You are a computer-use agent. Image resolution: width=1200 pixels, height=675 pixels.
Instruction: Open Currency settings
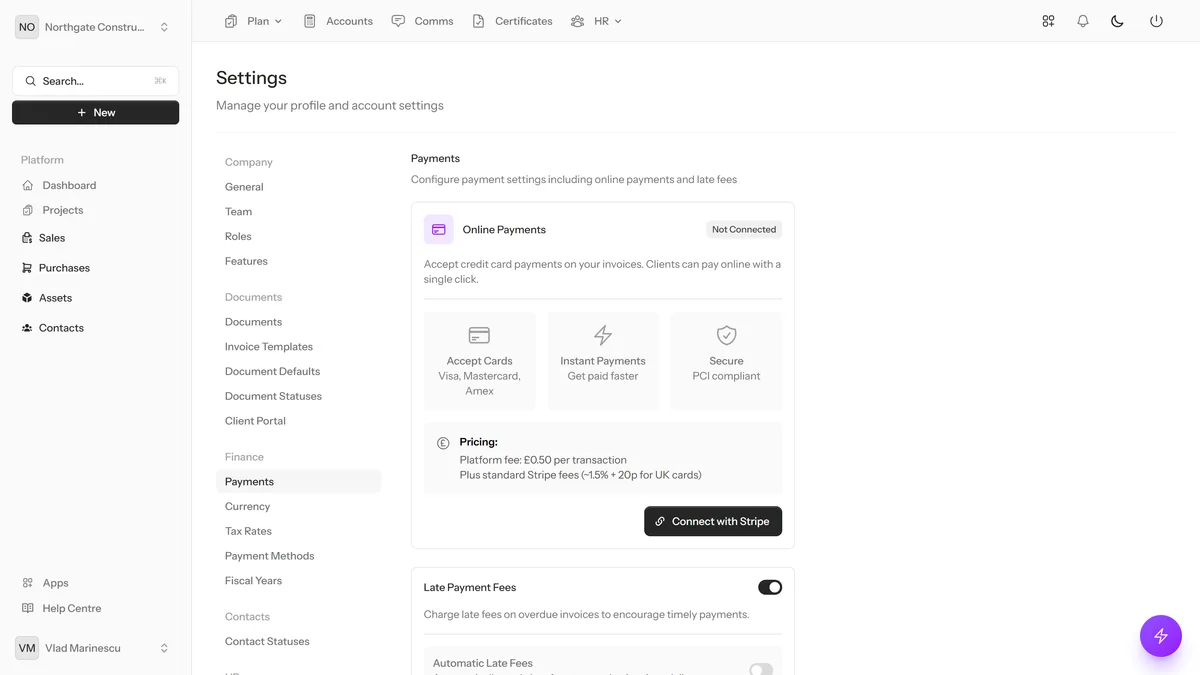(x=247, y=507)
